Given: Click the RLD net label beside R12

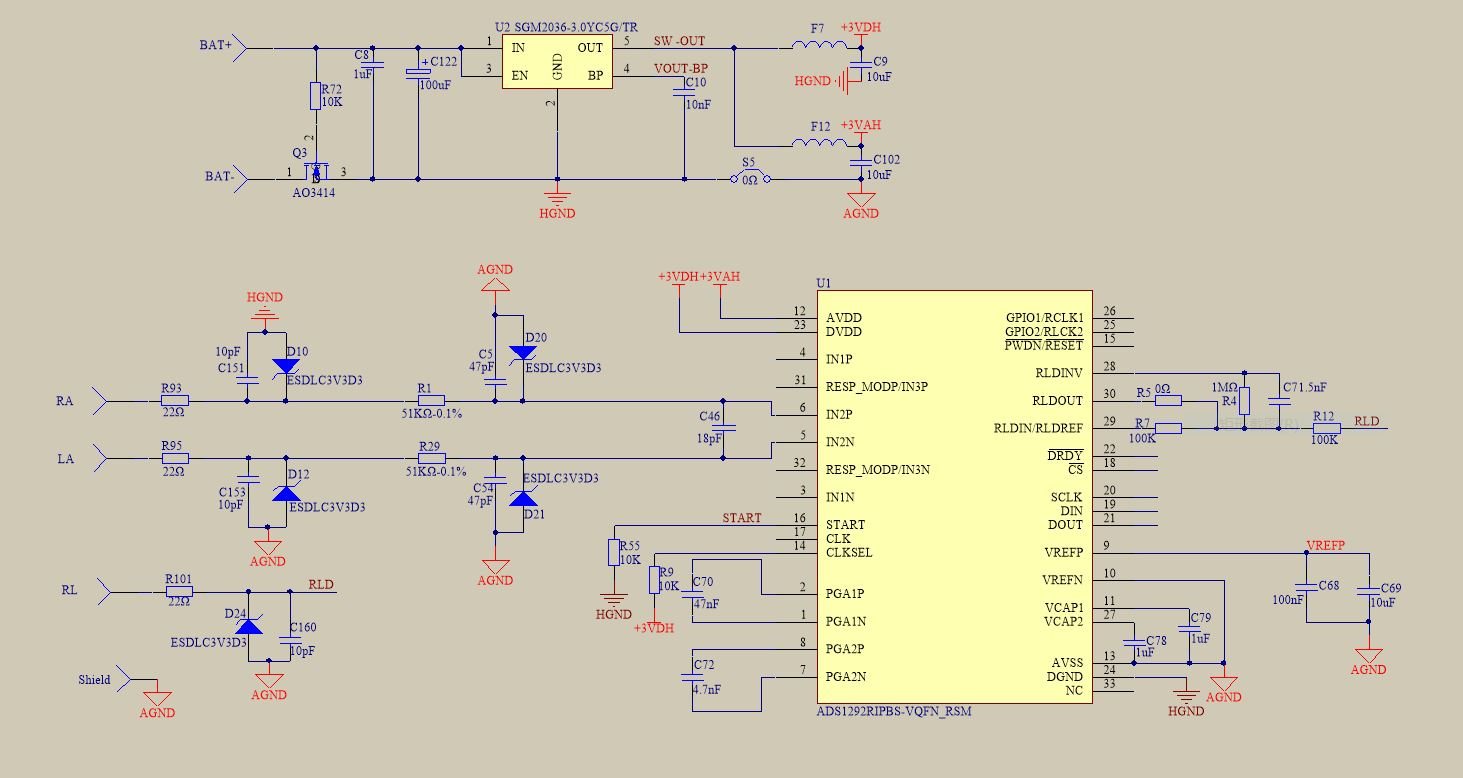Looking at the screenshot, I should (1366, 421).
